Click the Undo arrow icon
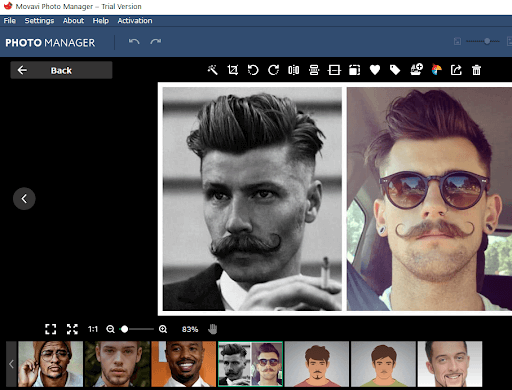 click(x=134, y=42)
